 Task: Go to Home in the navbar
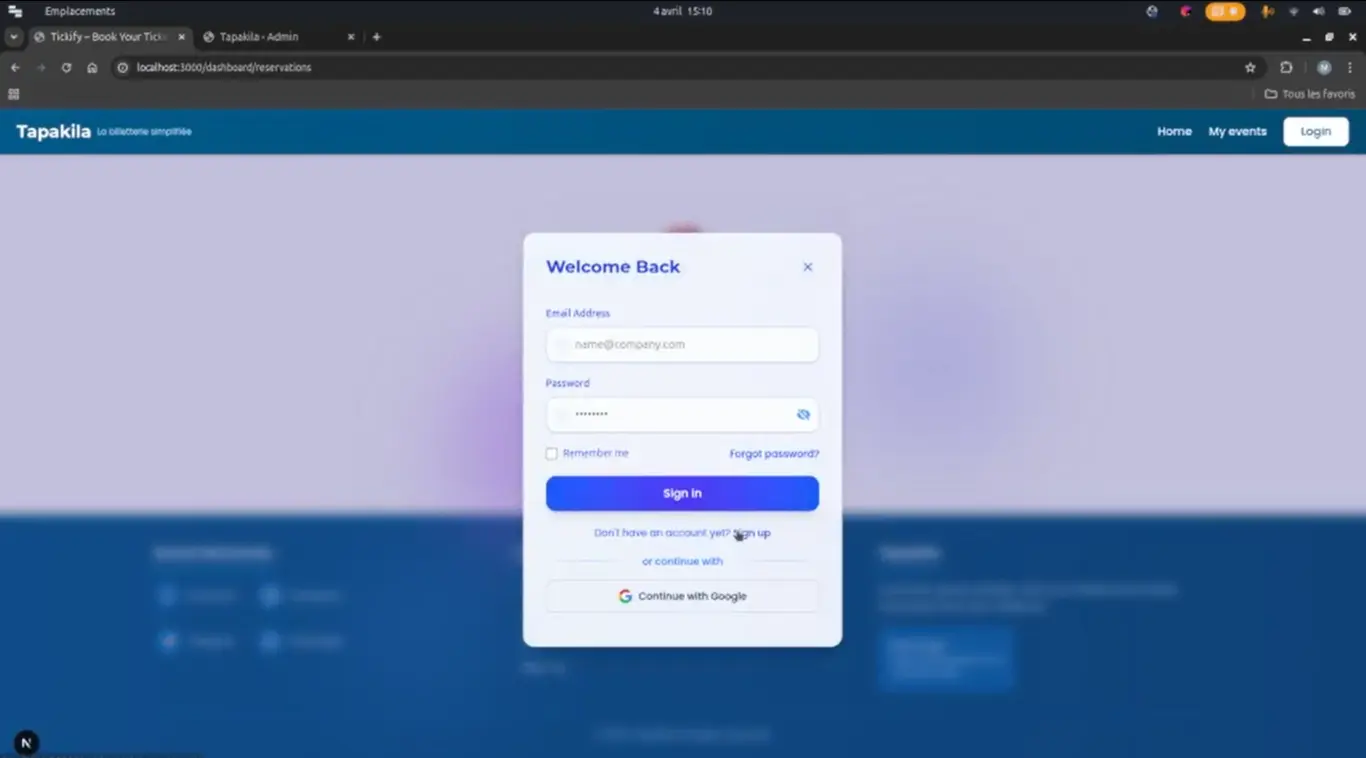click(x=1174, y=132)
